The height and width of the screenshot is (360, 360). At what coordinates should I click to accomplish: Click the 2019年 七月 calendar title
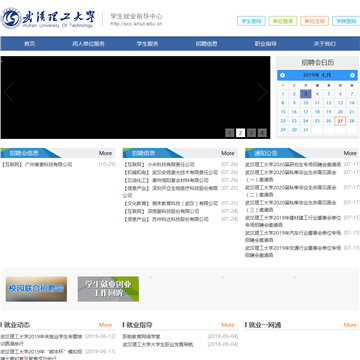coord(317,75)
